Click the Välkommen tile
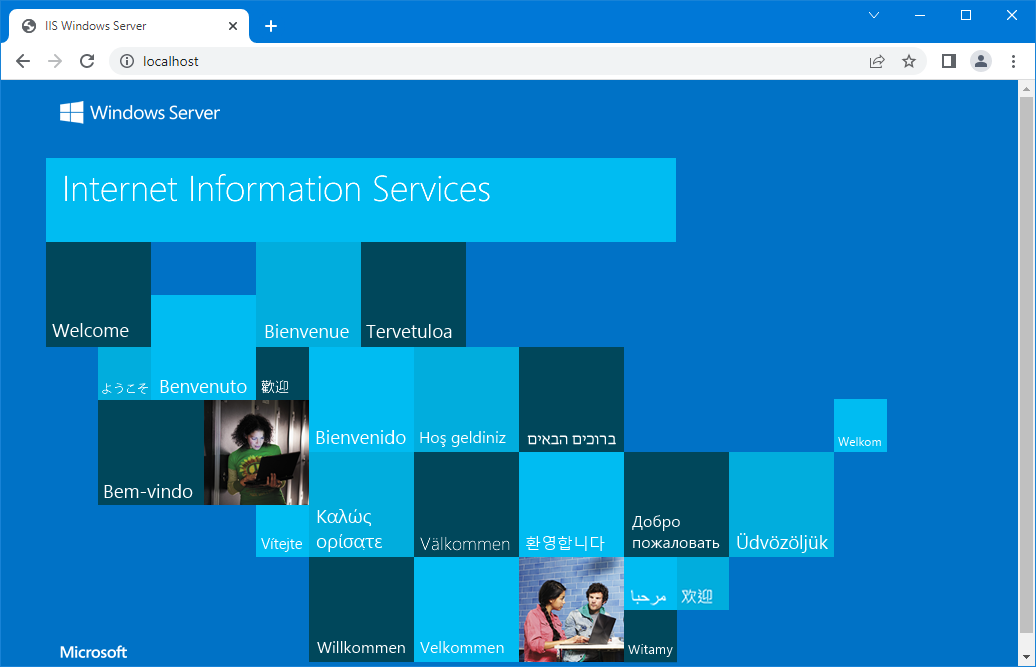1036x667 pixels. pos(466,505)
